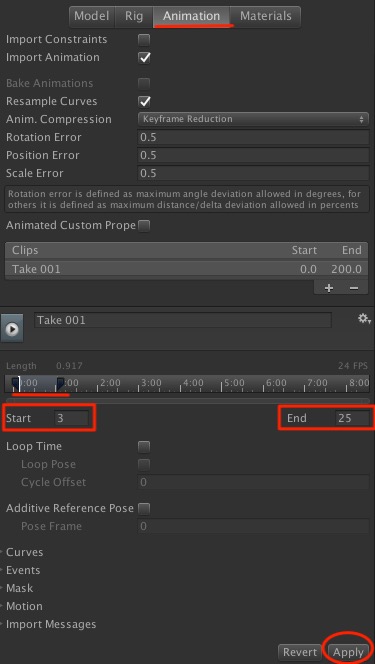Switch to the Rig tab
Screen dimensions: 375x664
134,16
